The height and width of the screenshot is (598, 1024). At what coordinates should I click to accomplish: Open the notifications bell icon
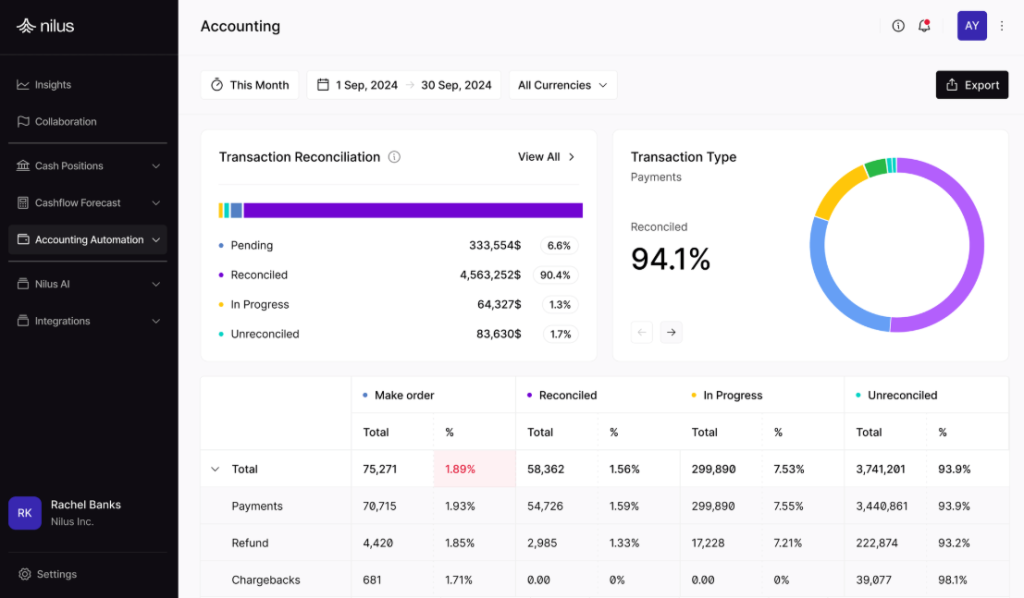(x=924, y=26)
